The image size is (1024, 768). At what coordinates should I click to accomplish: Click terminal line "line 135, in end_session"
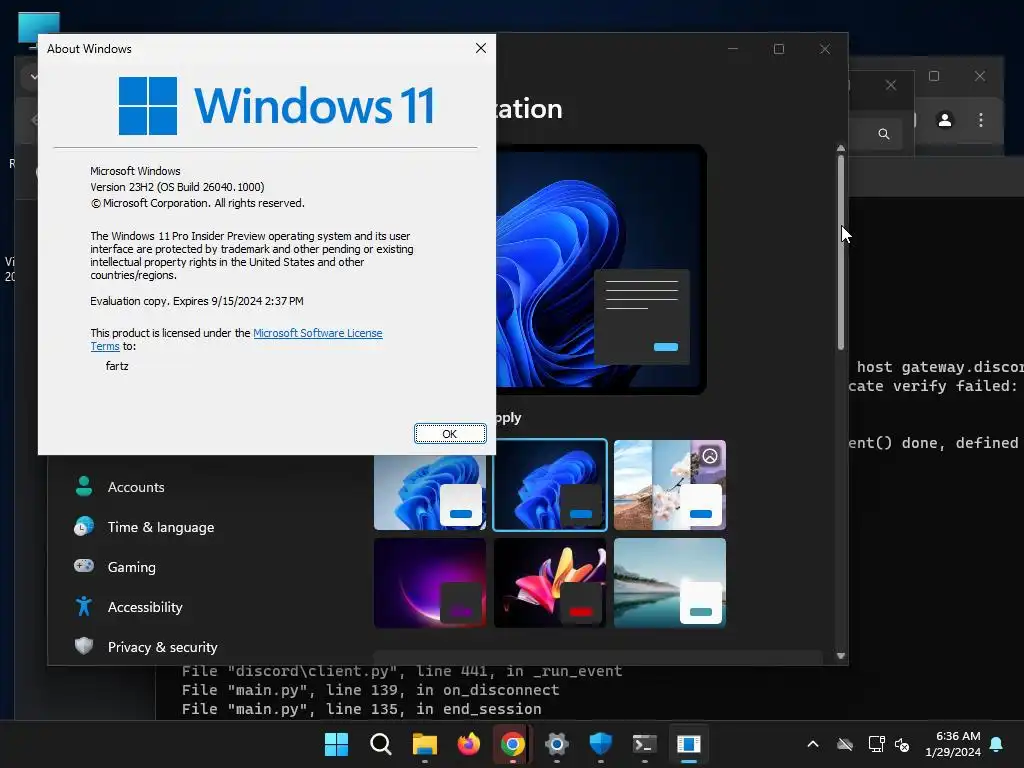click(x=432, y=709)
